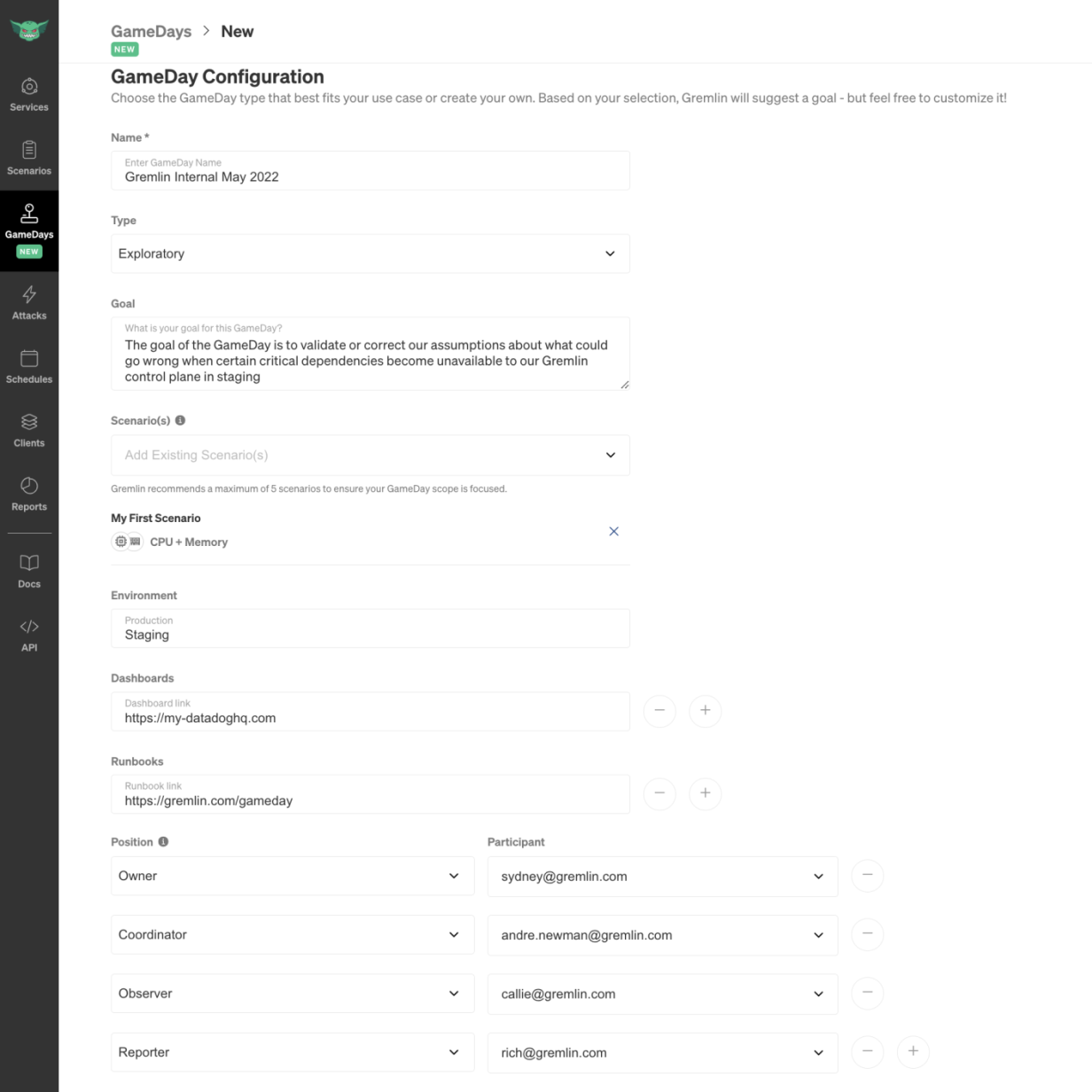The height and width of the screenshot is (1092, 1092).
Task: Open Services in the sidebar
Action: click(29, 95)
